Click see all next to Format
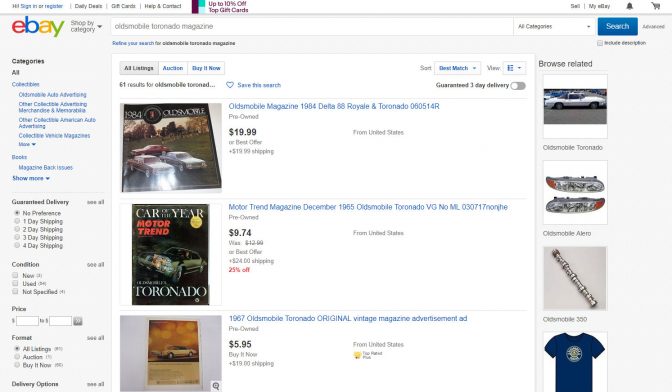 coord(95,338)
